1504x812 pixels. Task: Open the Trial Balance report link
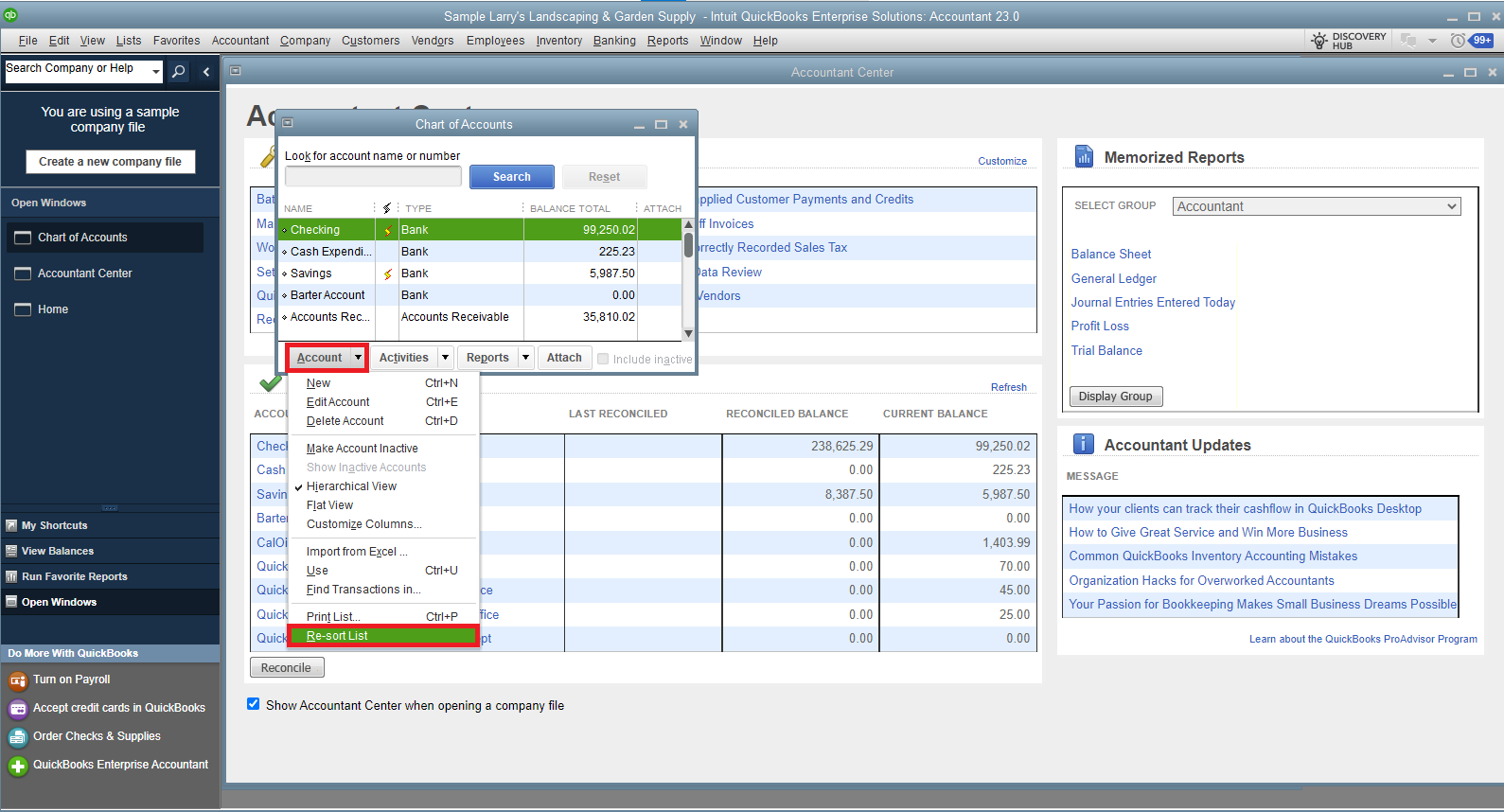(x=1106, y=350)
